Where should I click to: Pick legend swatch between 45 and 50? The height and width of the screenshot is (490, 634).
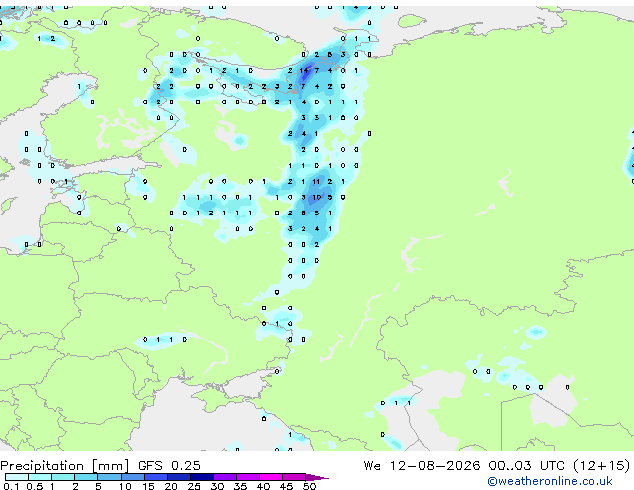(x=294, y=477)
